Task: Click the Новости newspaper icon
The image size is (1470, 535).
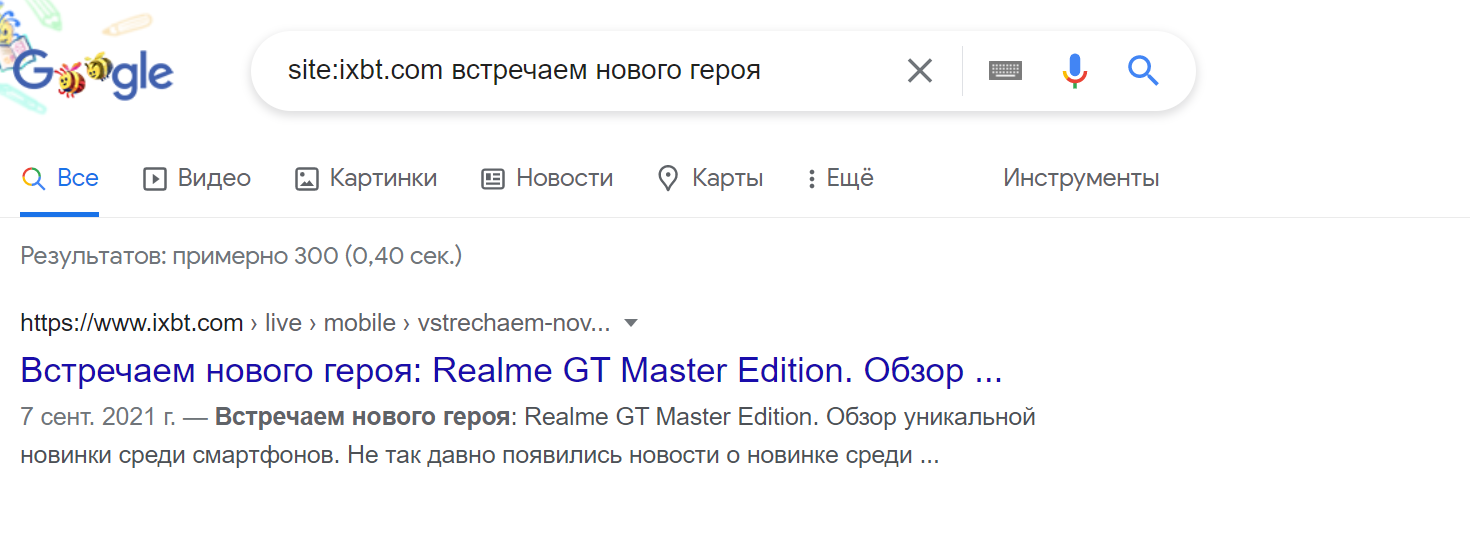Action: tap(492, 179)
